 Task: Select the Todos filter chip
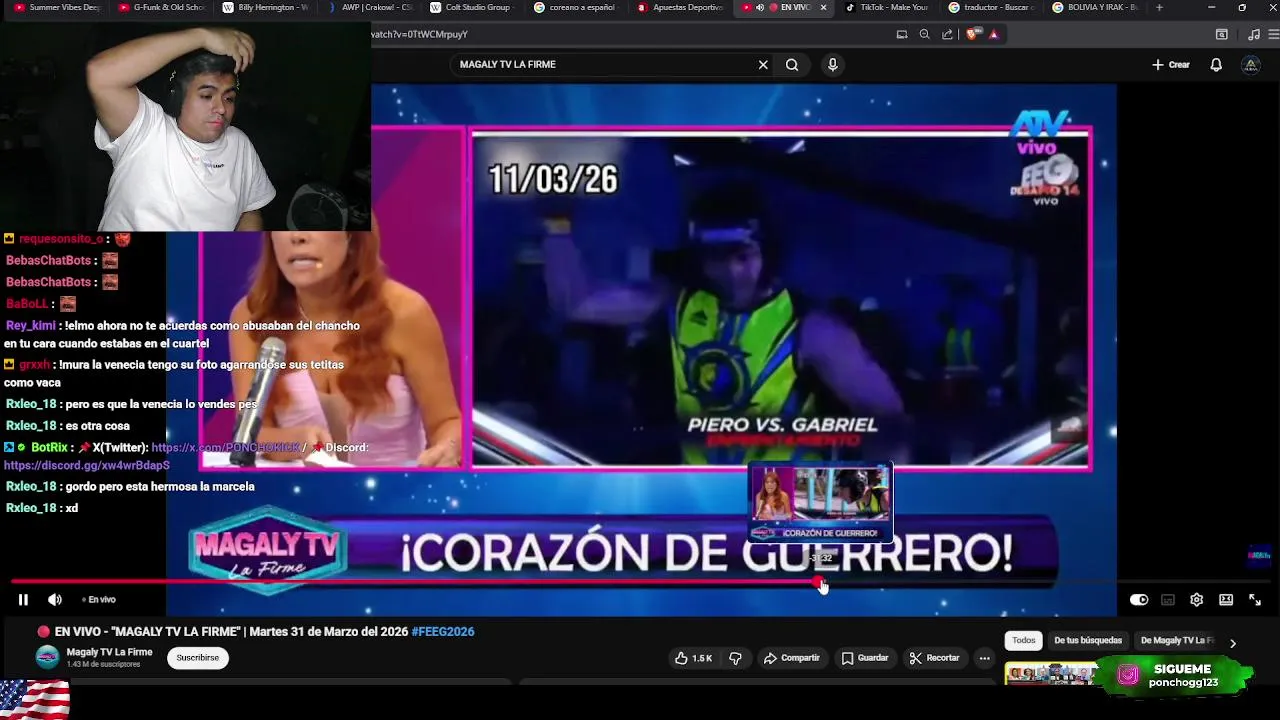(1023, 640)
